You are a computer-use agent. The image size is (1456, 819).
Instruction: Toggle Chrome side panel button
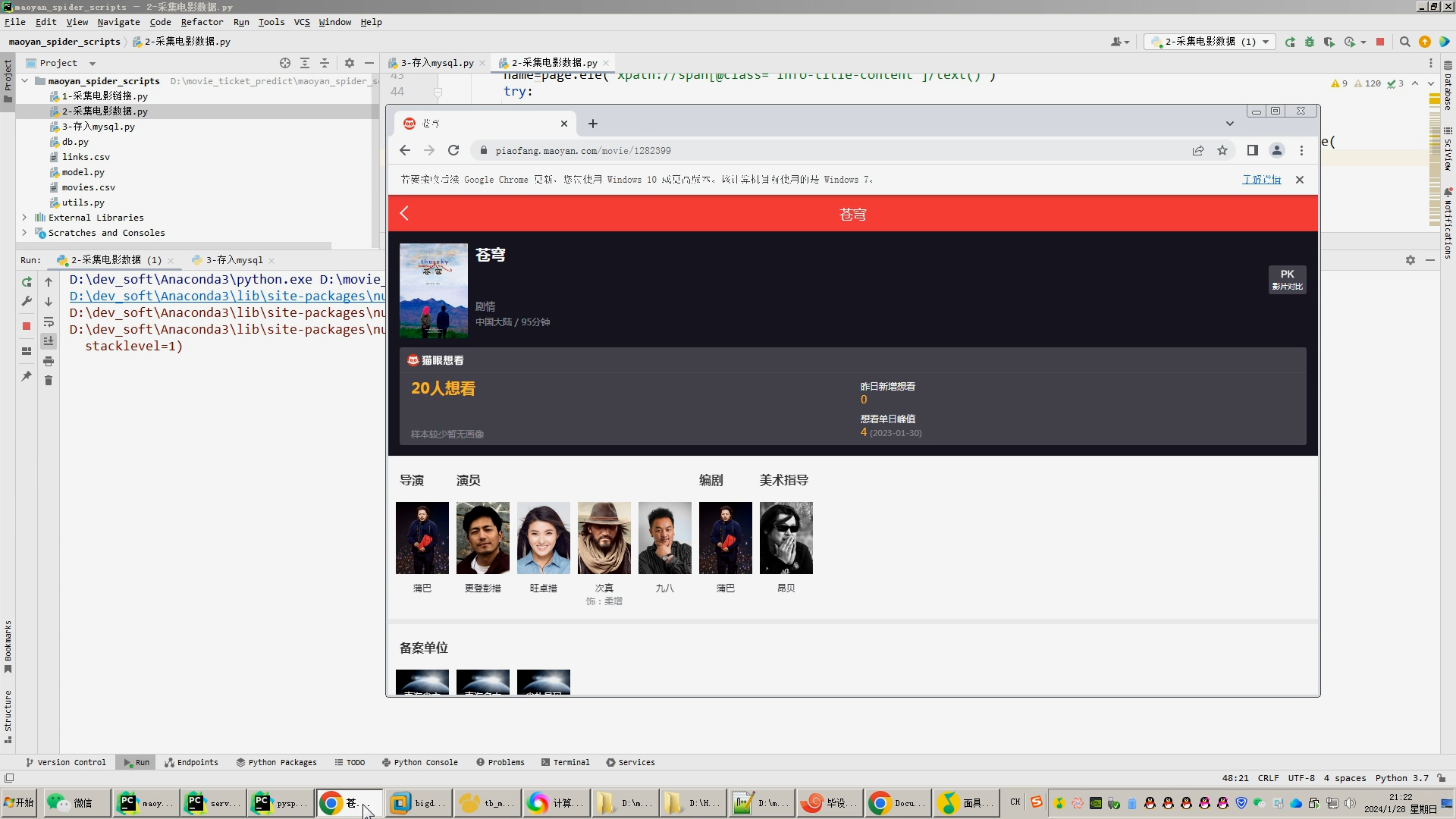coord(1253,151)
